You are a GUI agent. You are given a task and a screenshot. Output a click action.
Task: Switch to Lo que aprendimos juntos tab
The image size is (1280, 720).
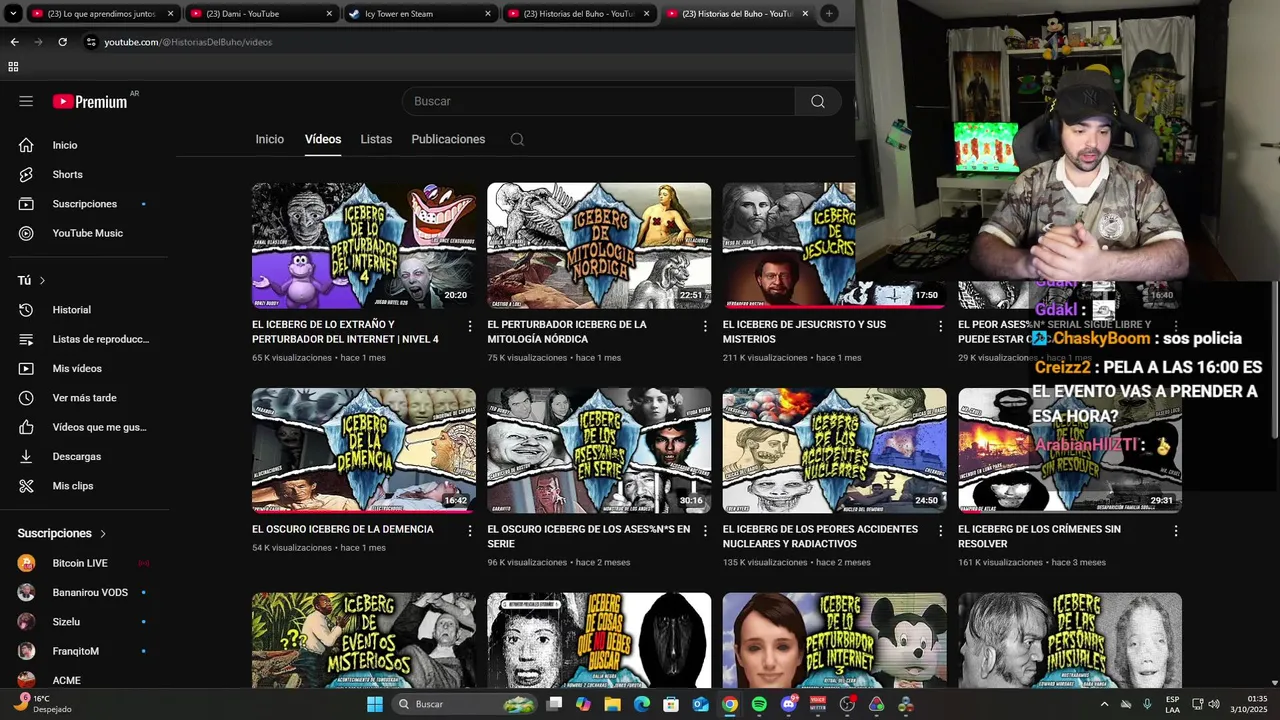[x=103, y=14]
